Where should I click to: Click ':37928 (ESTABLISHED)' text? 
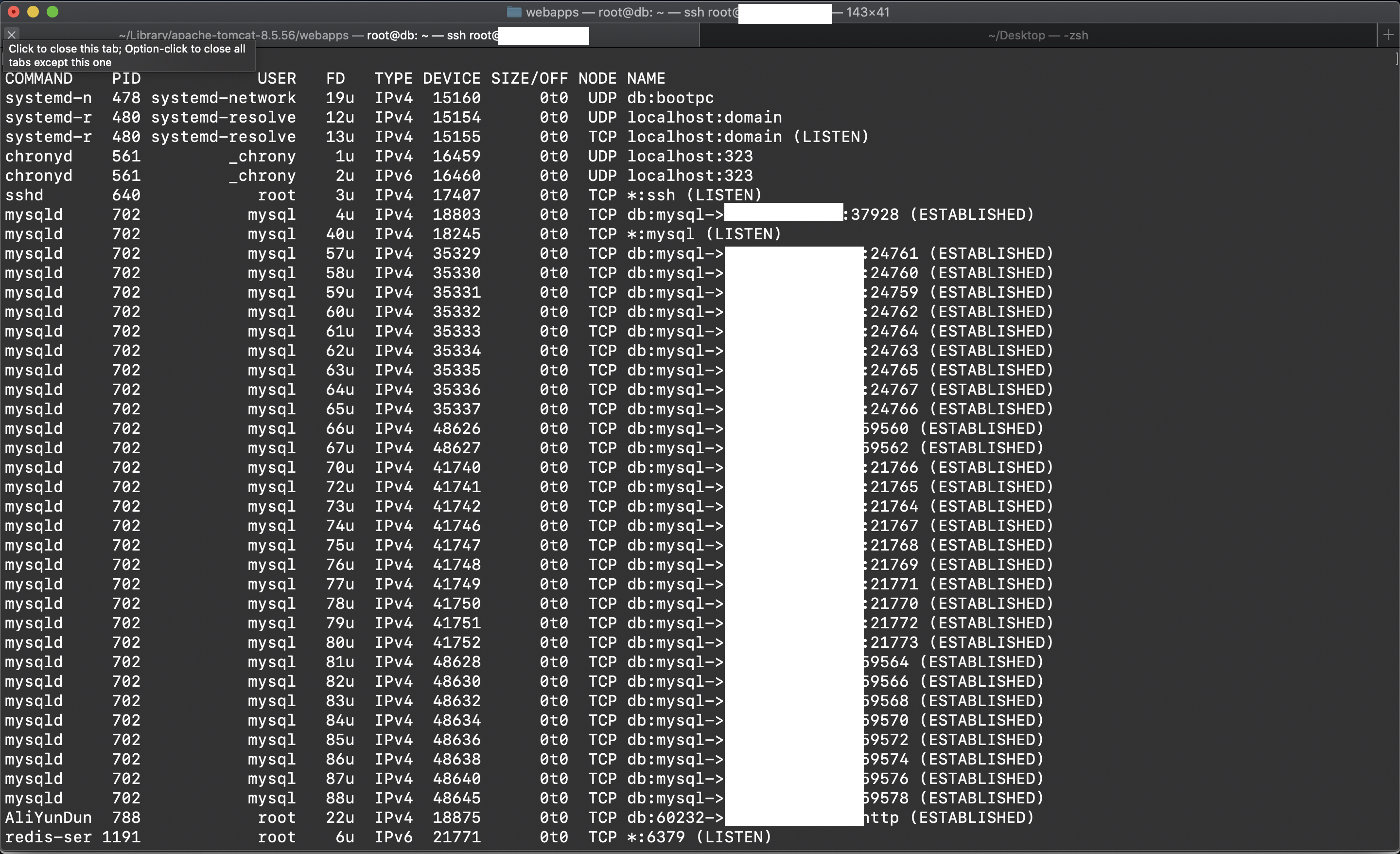pos(939,214)
